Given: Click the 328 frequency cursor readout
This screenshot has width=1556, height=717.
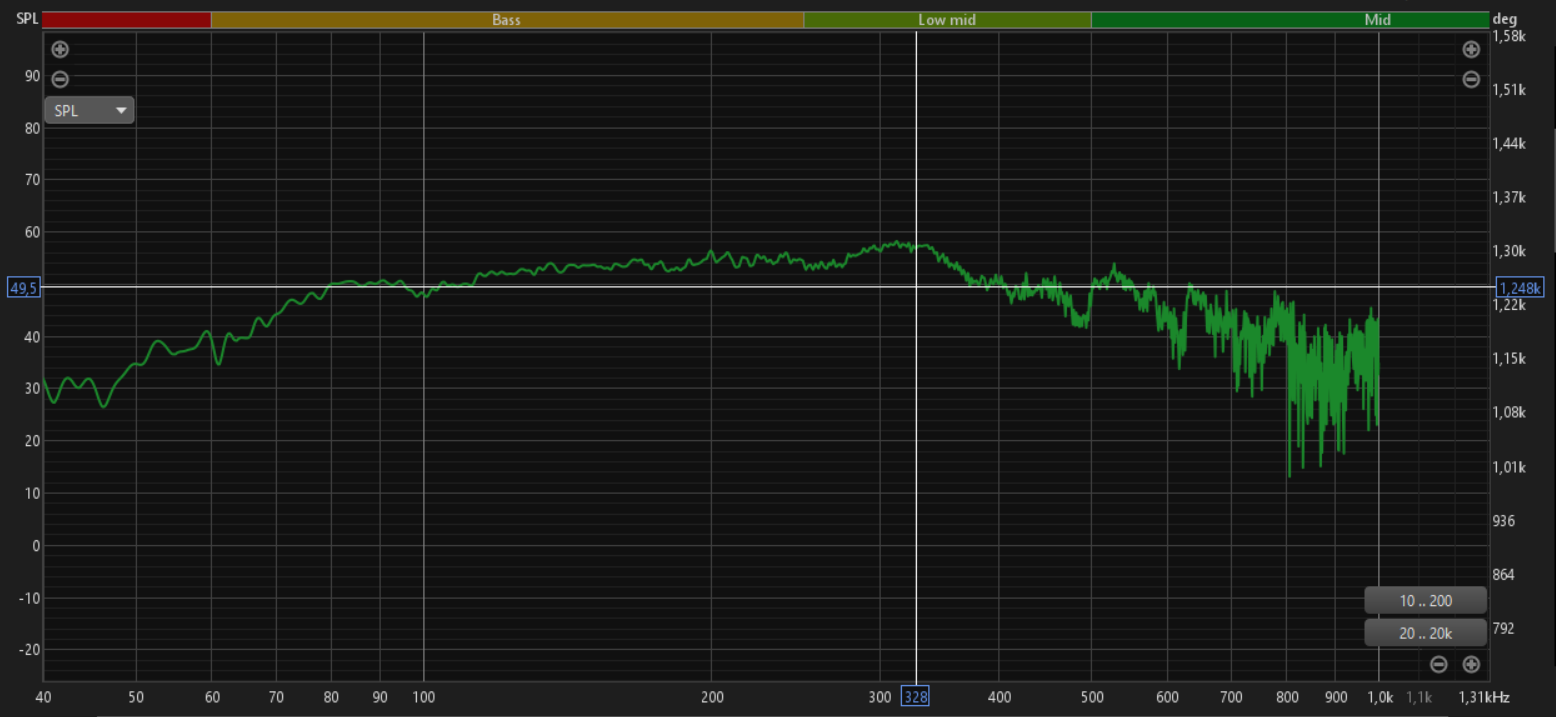Looking at the screenshot, I should [915, 697].
